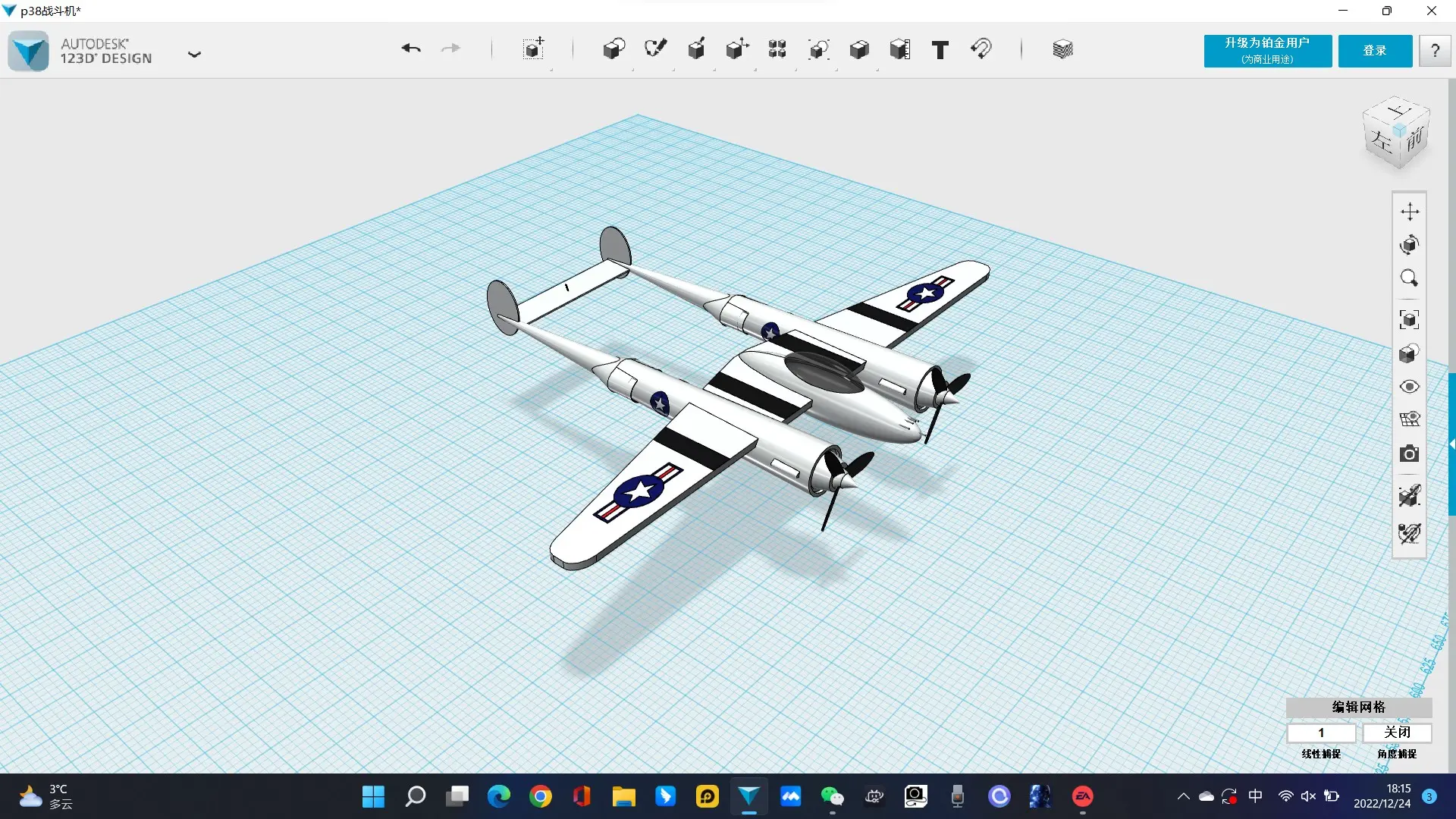This screenshot has height=819, width=1456.
Task: Open the Grouping tool menu
Action: coord(818,49)
